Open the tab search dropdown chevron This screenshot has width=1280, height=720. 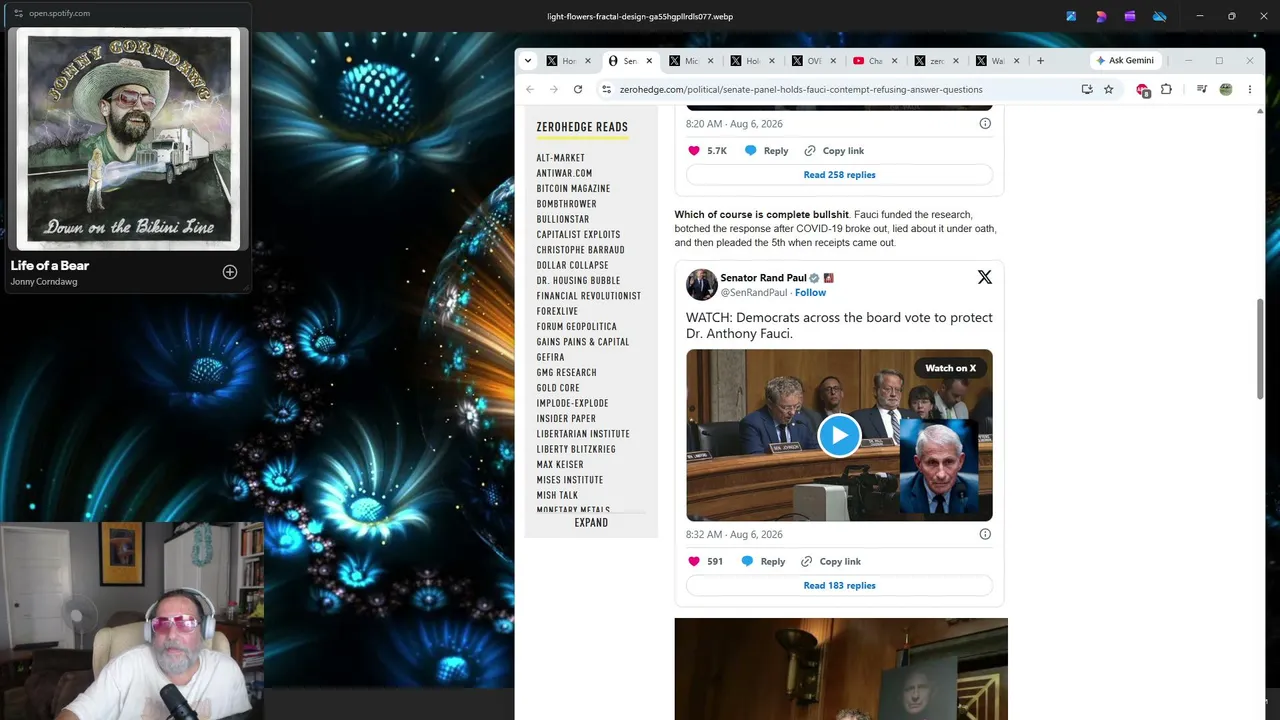[x=528, y=61]
